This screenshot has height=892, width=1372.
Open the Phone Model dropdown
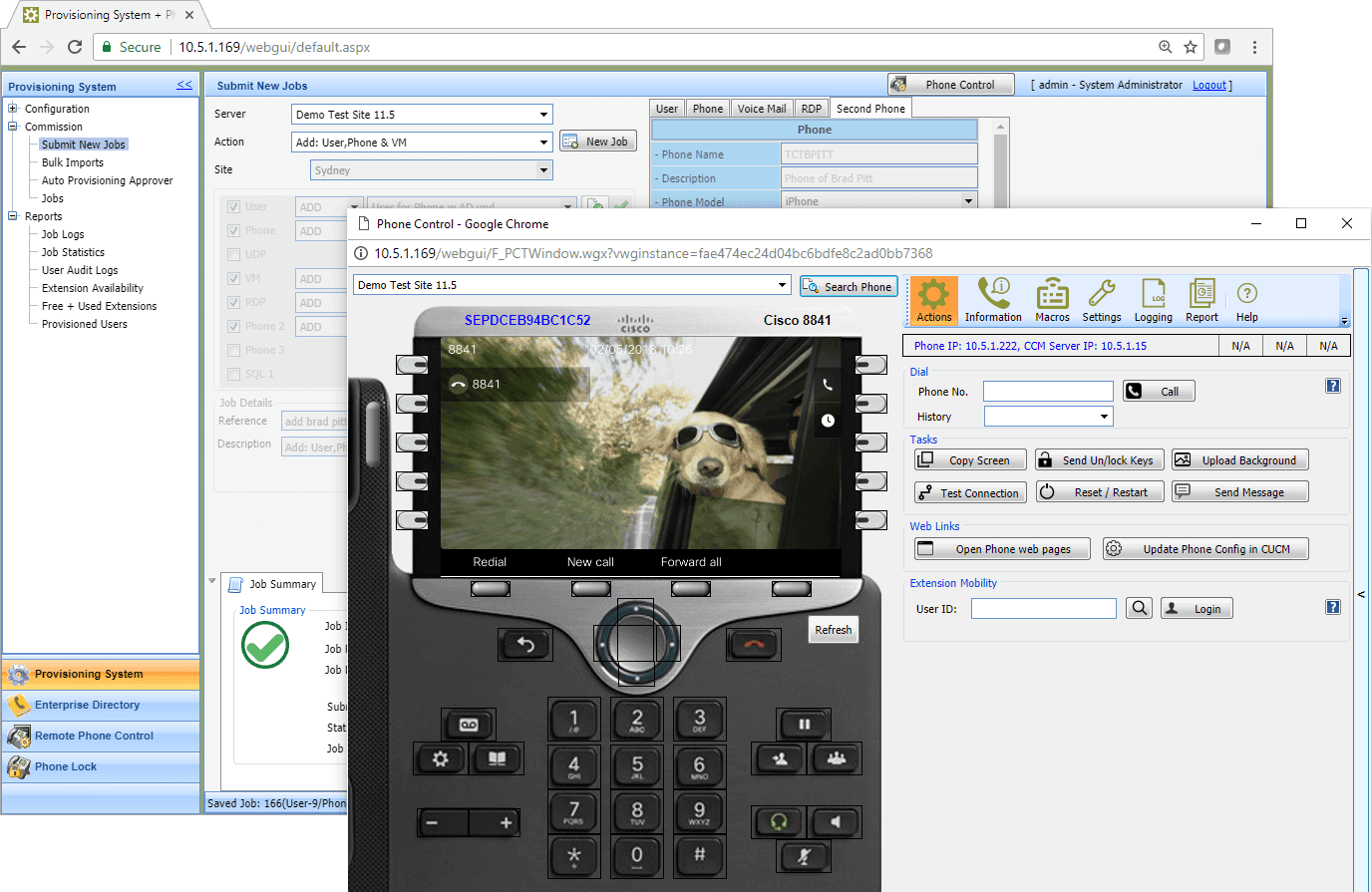pos(968,201)
